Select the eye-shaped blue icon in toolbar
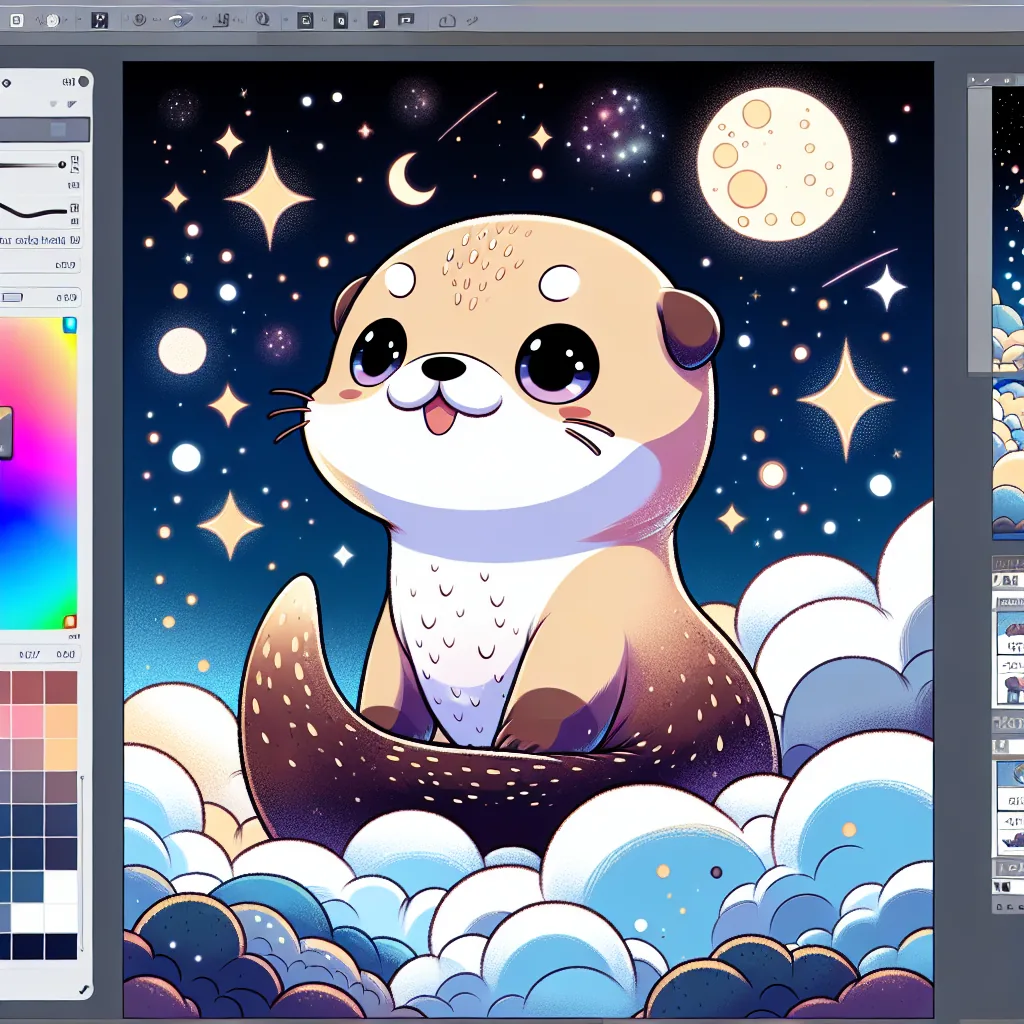Viewport: 1024px width, 1024px height. pyautogui.click(x=179, y=19)
